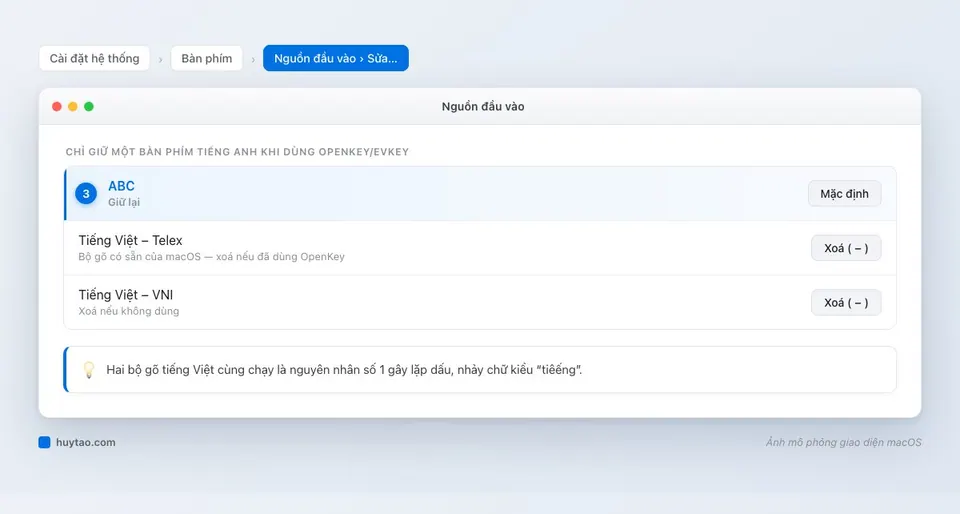Click the 'Bộ gõ có sẵn của macOS' description
Image resolution: width=960 pixels, height=514 pixels.
211,256
